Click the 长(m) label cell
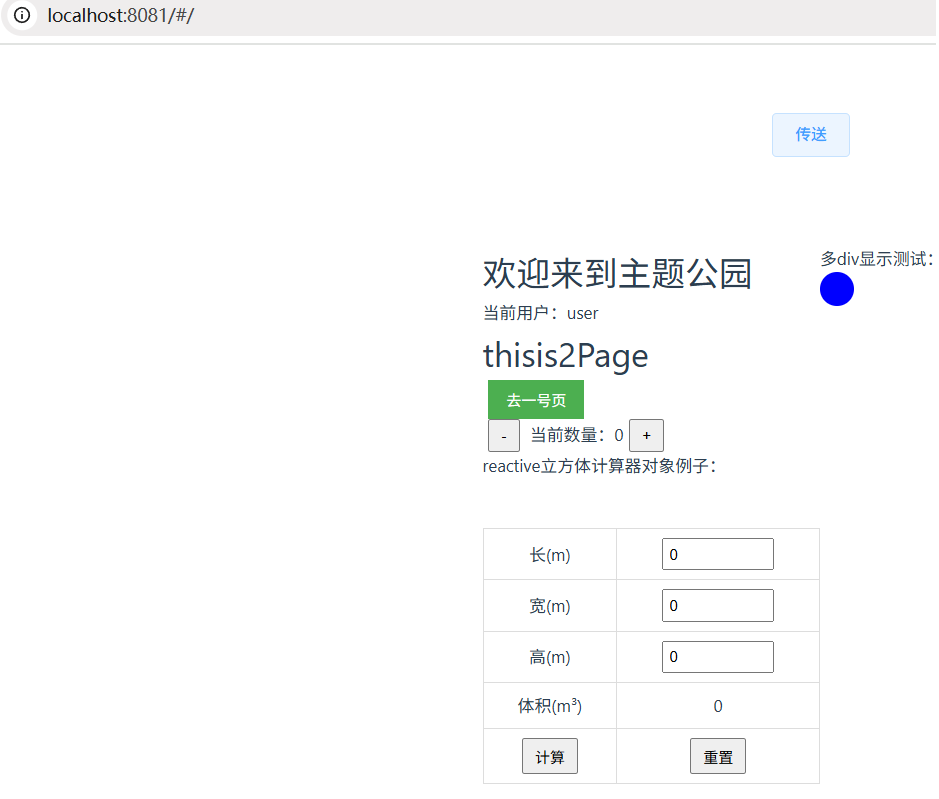This screenshot has height=799, width=939. pos(550,555)
